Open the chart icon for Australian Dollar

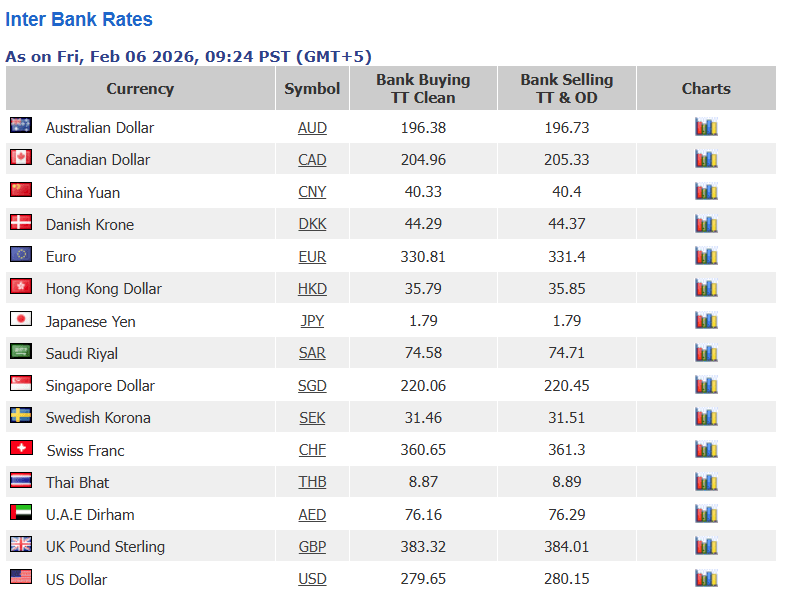706,127
